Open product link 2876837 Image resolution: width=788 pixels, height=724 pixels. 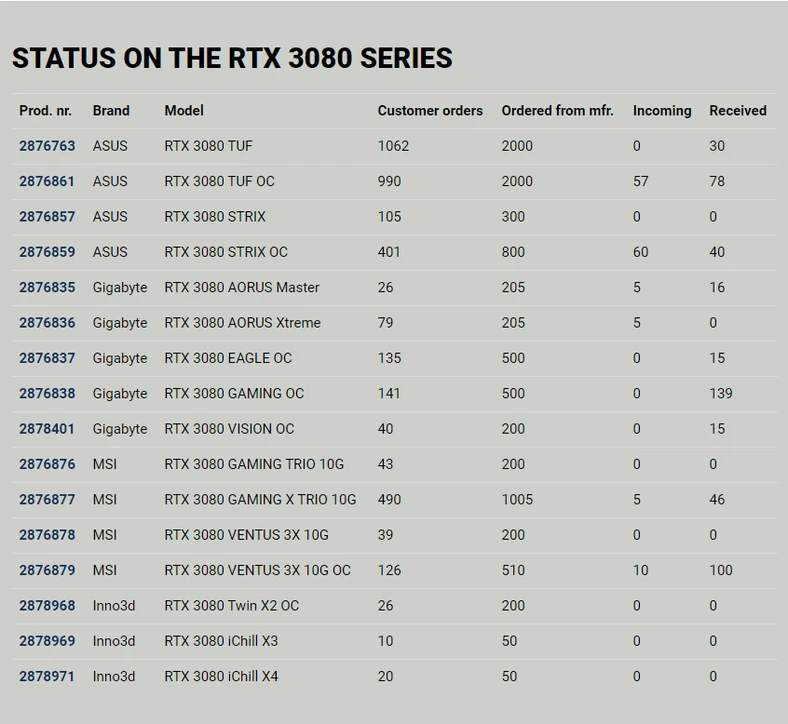47,358
